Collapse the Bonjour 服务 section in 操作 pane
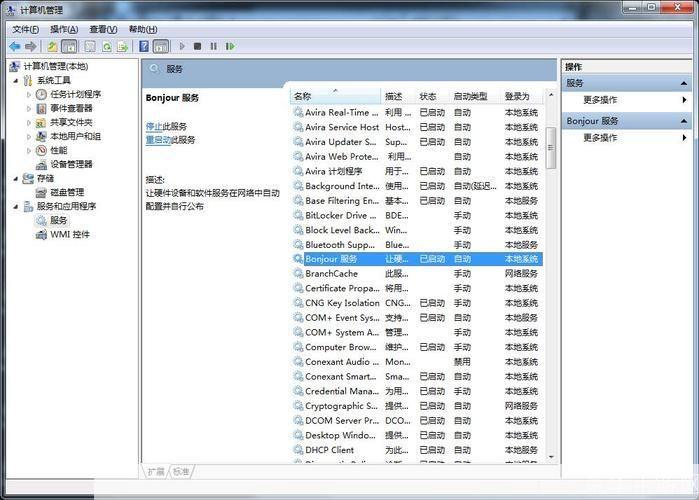The width and height of the screenshot is (699, 500). click(x=684, y=121)
